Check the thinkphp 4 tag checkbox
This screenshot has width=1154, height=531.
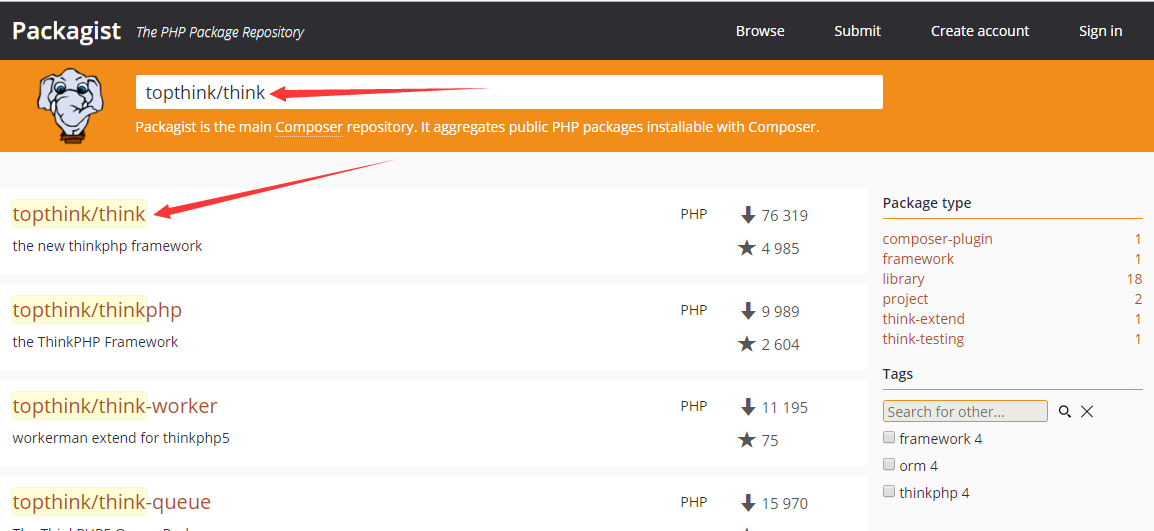[889, 491]
